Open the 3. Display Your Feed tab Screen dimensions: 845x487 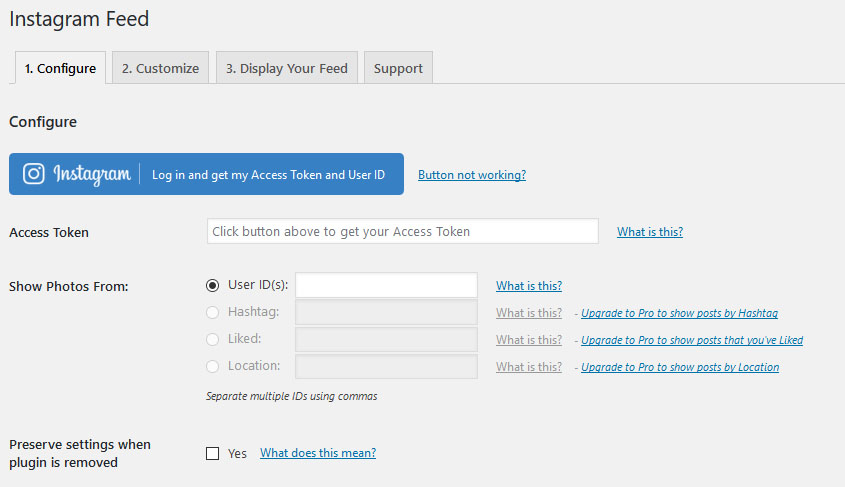pos(287,68)
